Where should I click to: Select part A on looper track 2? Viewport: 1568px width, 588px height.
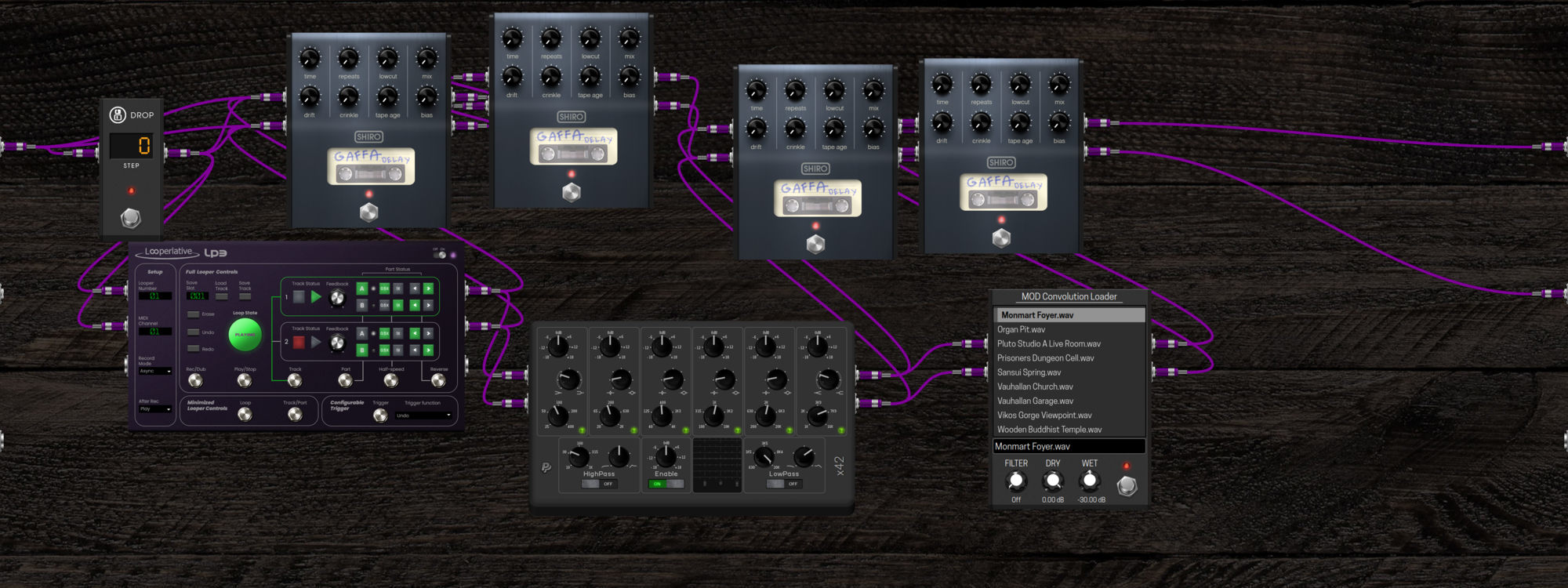[362, 333]
